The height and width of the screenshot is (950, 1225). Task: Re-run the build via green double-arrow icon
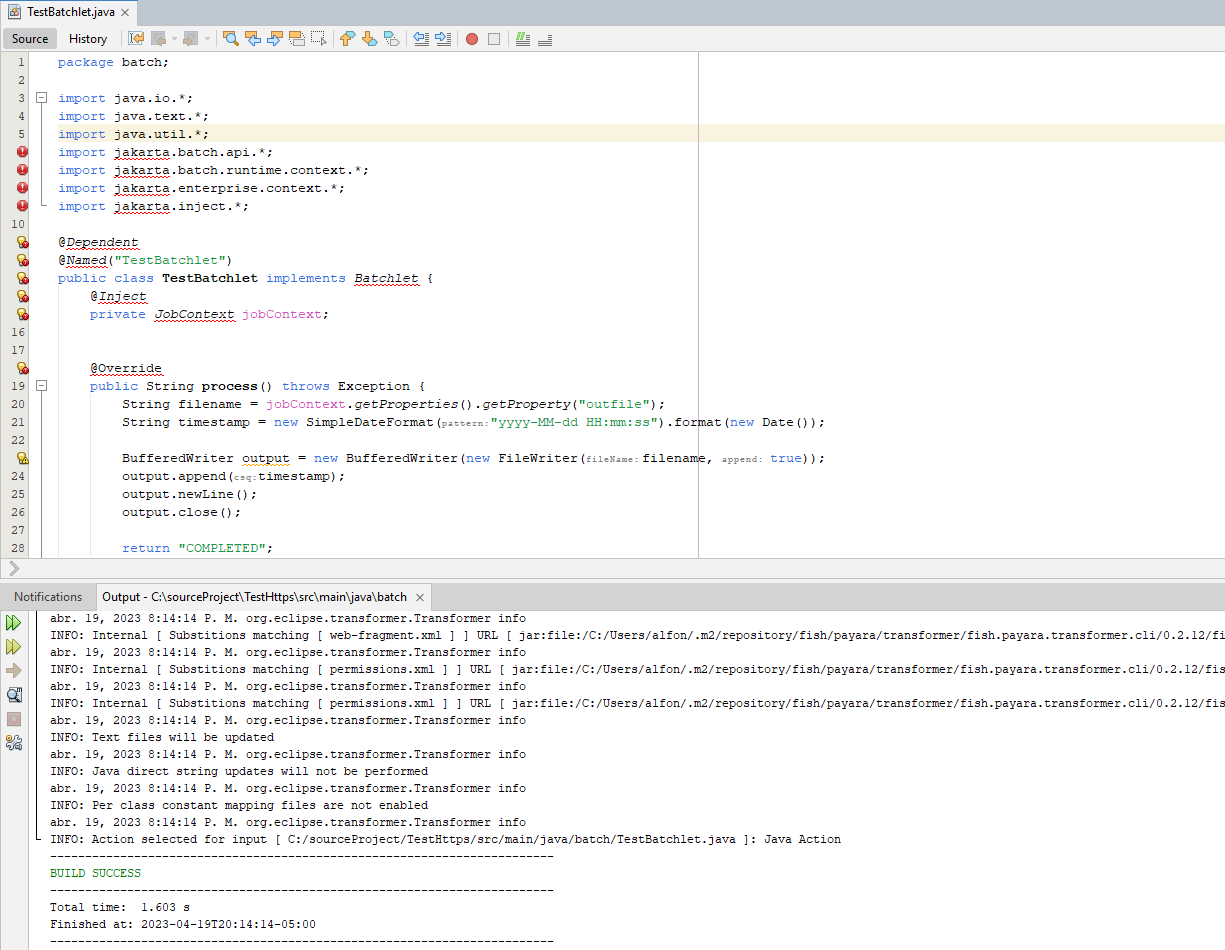13,621
